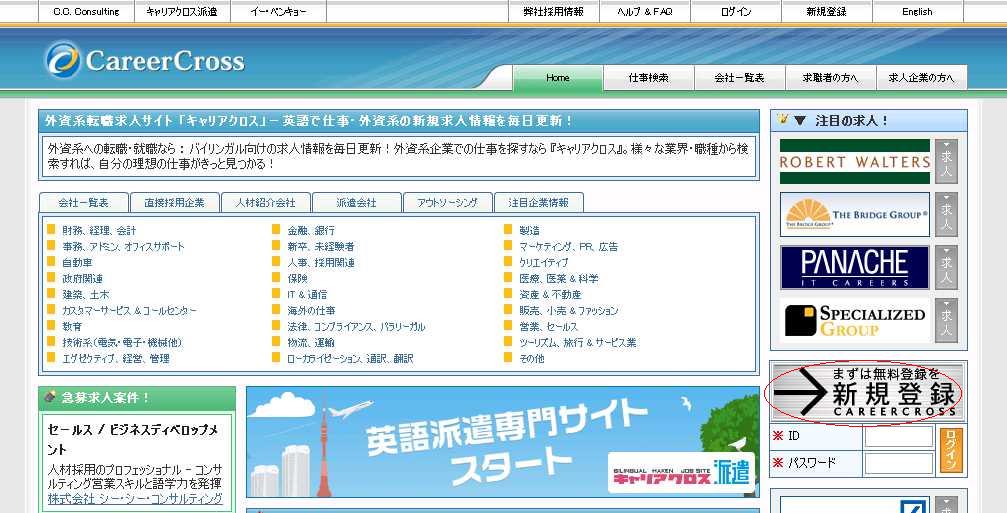The image size is (1007, 513).
Task: Open 人事、採用関連 category
Action: [x=321, y=263]
